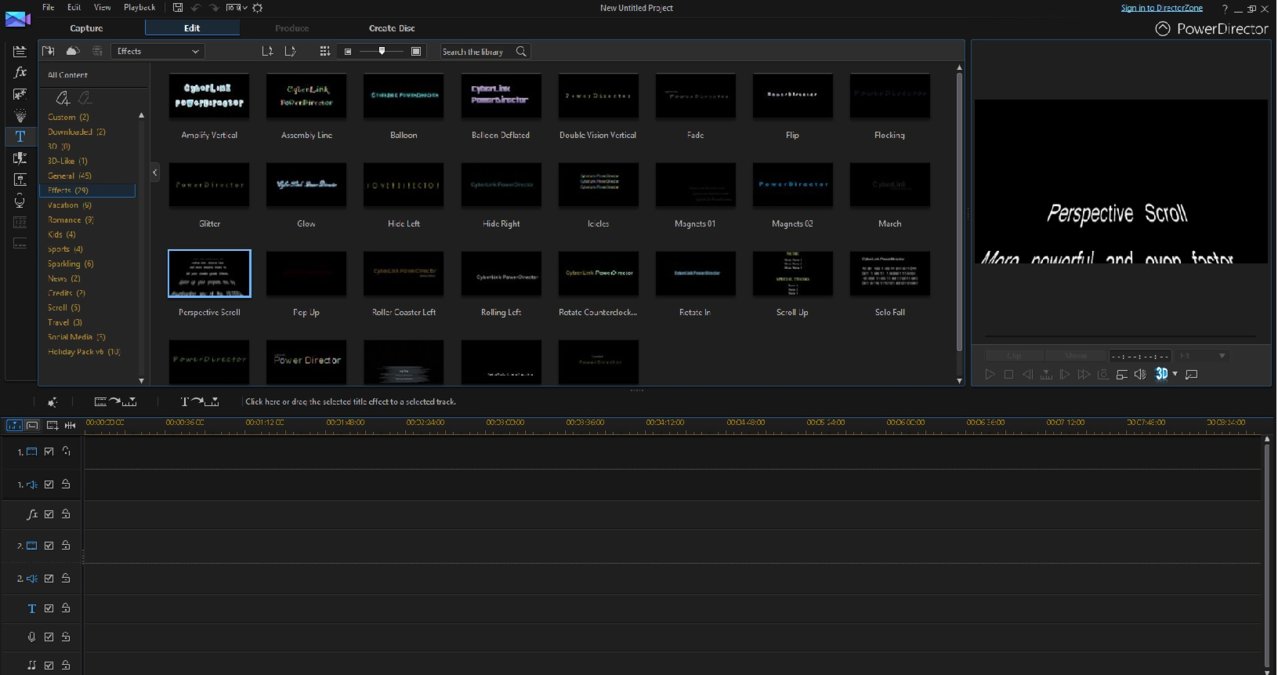Click the fit timeline zoom ruler icon
Image resolution: width=1278 pixels, height=675 pixels.
pyautogui.click(x=70, y=425)
